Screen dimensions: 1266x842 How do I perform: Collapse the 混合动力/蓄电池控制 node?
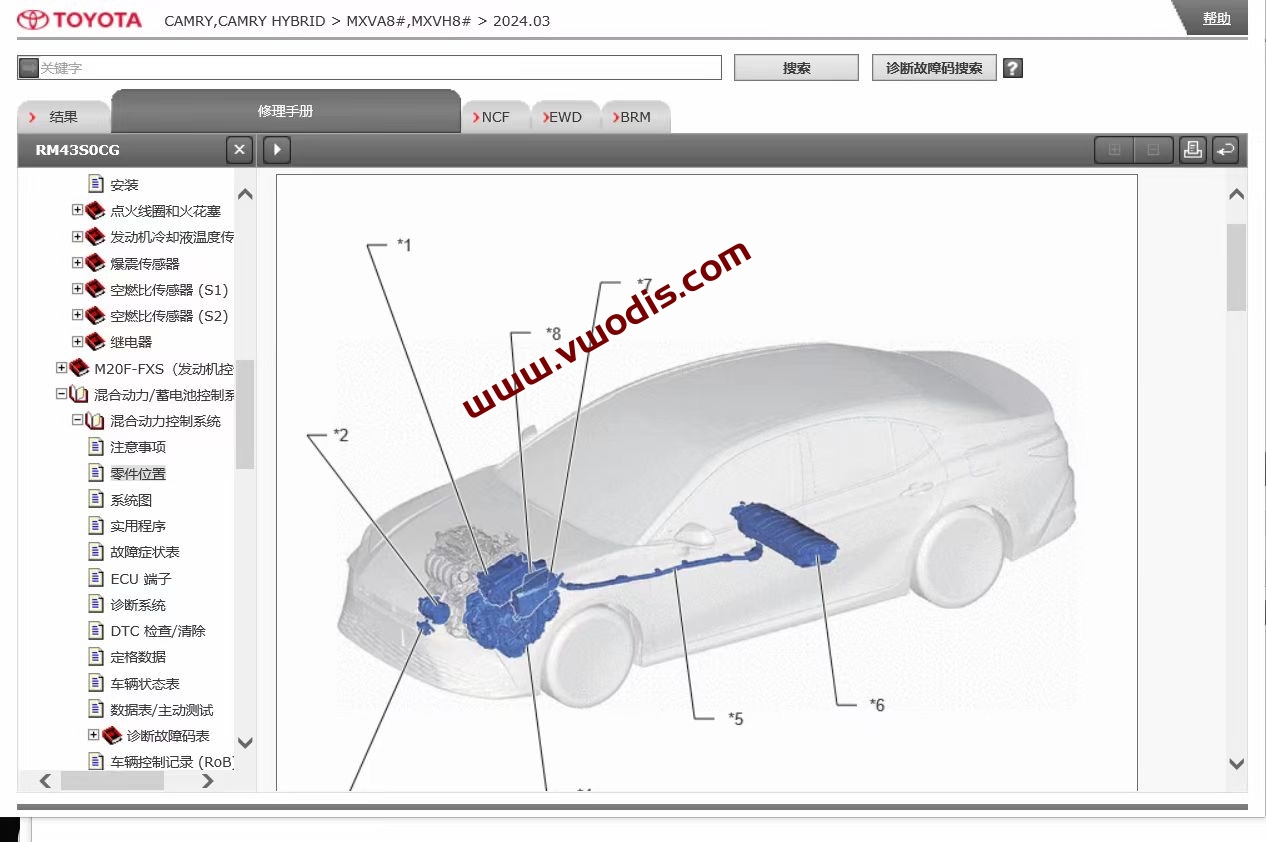[x=61, y=393]
